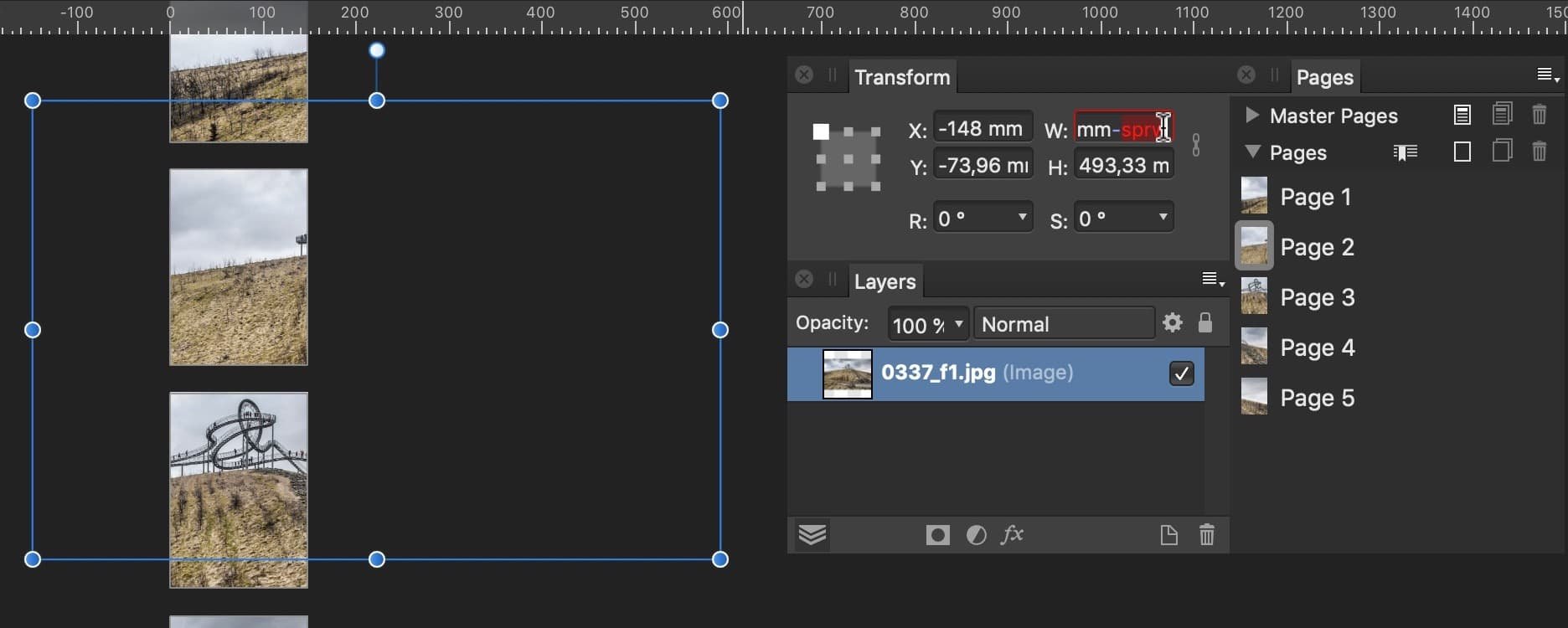
Task: Expand the Master Pages section
Action: [x=1251, y=115]
